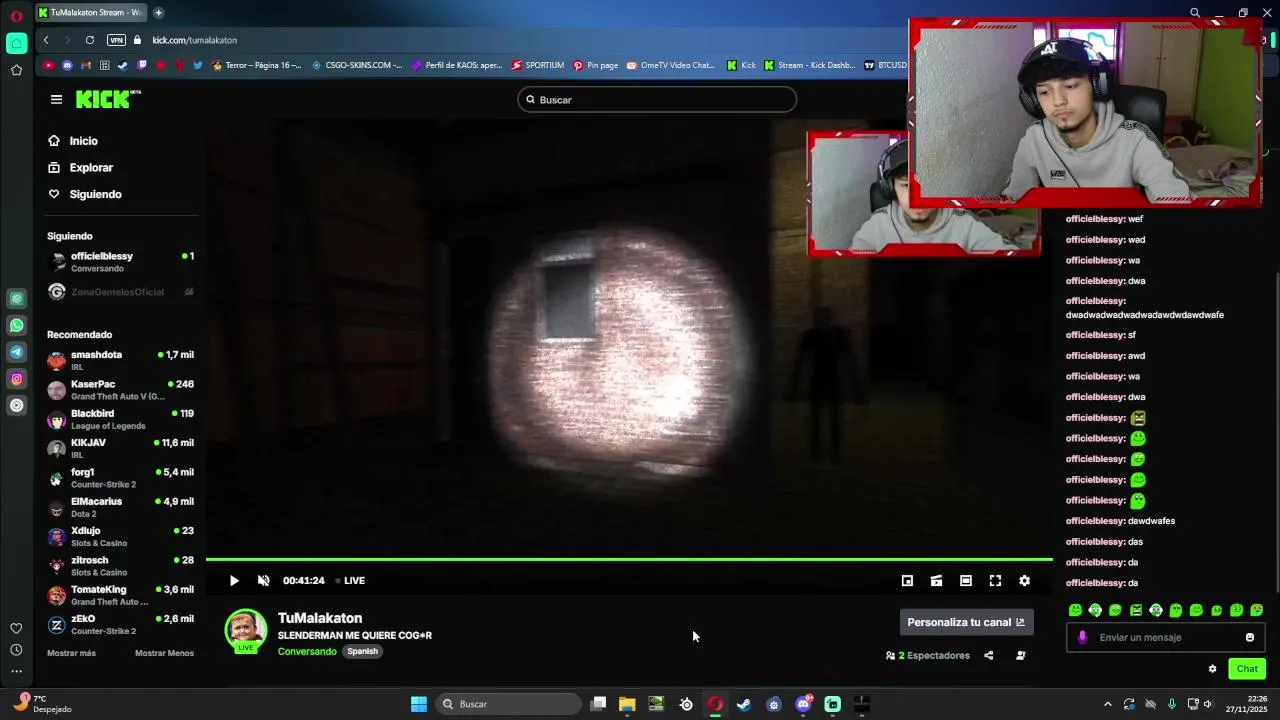Screen dimensions: 1280x720
Task: Open TomateKing recommended channel
Action: click(120, 595)
